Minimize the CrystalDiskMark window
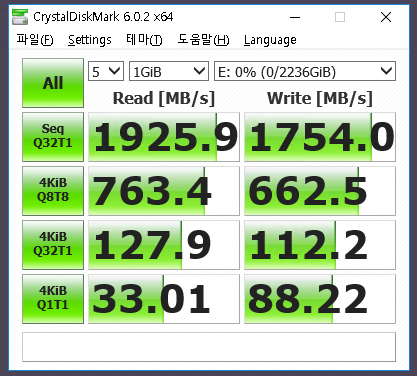 click(295, 17)
